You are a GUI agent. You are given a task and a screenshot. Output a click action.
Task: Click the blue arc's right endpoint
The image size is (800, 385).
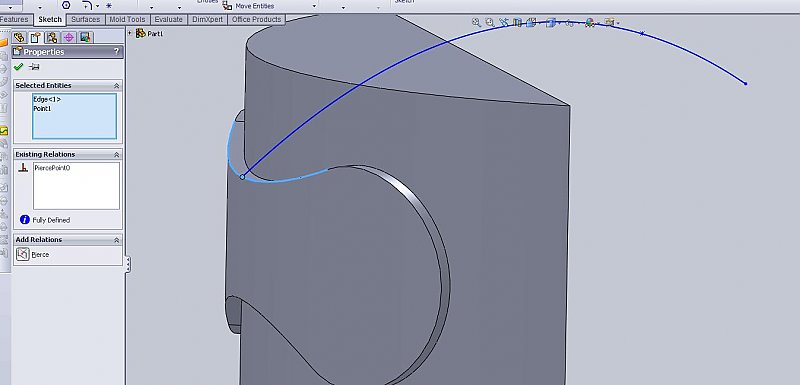pos(746,84)
